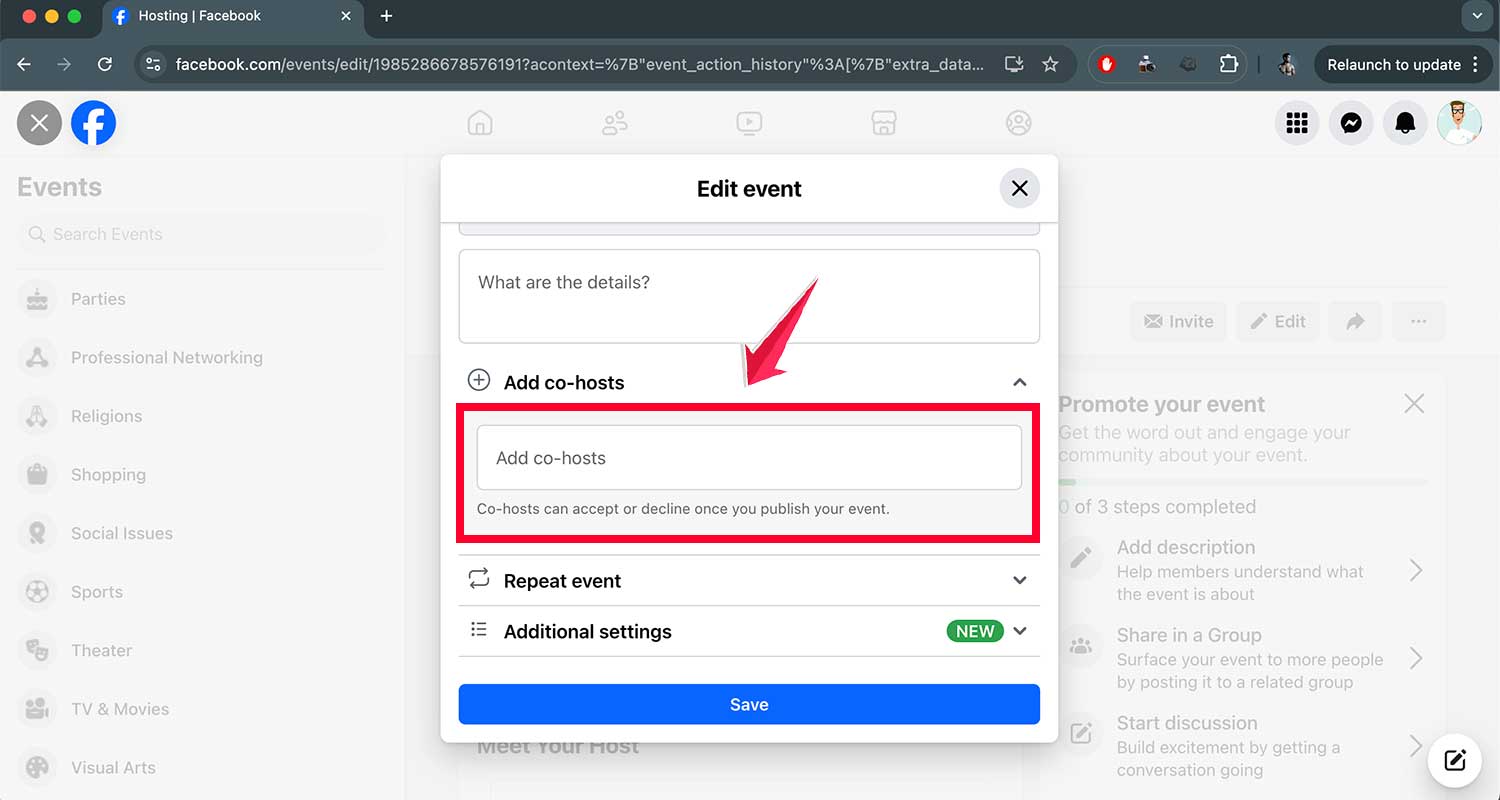Image resolution: width=1500 pixels, height=800 pixels.
Task: Click the Video feed icon
Action: tap(749, 122)
